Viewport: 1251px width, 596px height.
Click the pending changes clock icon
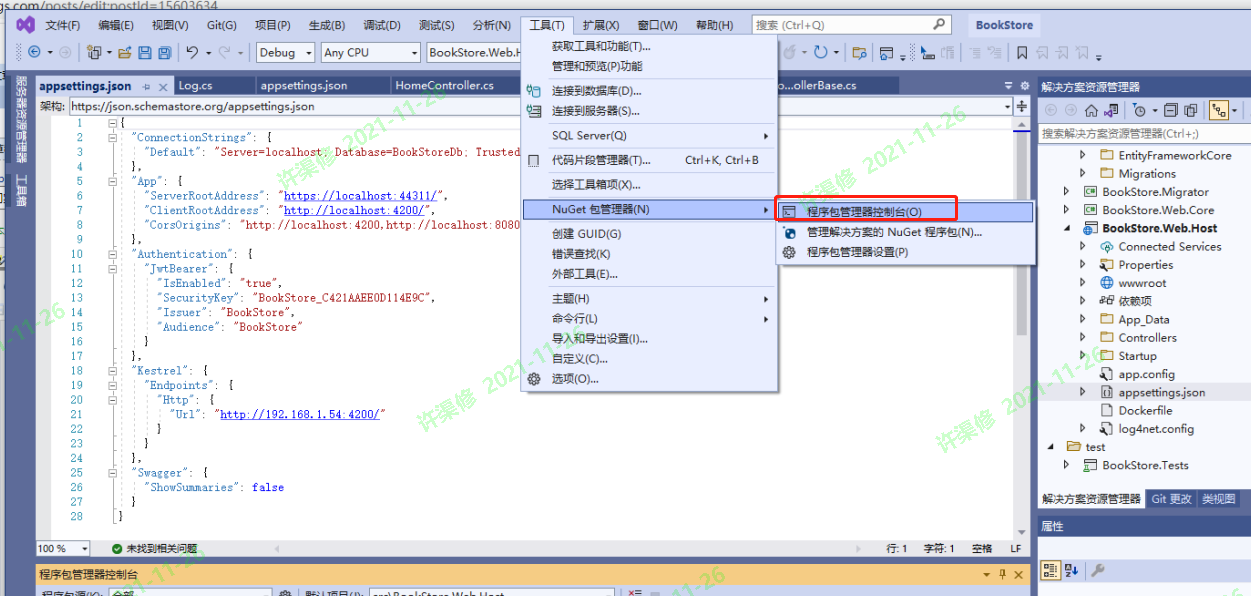(1139, 110)
